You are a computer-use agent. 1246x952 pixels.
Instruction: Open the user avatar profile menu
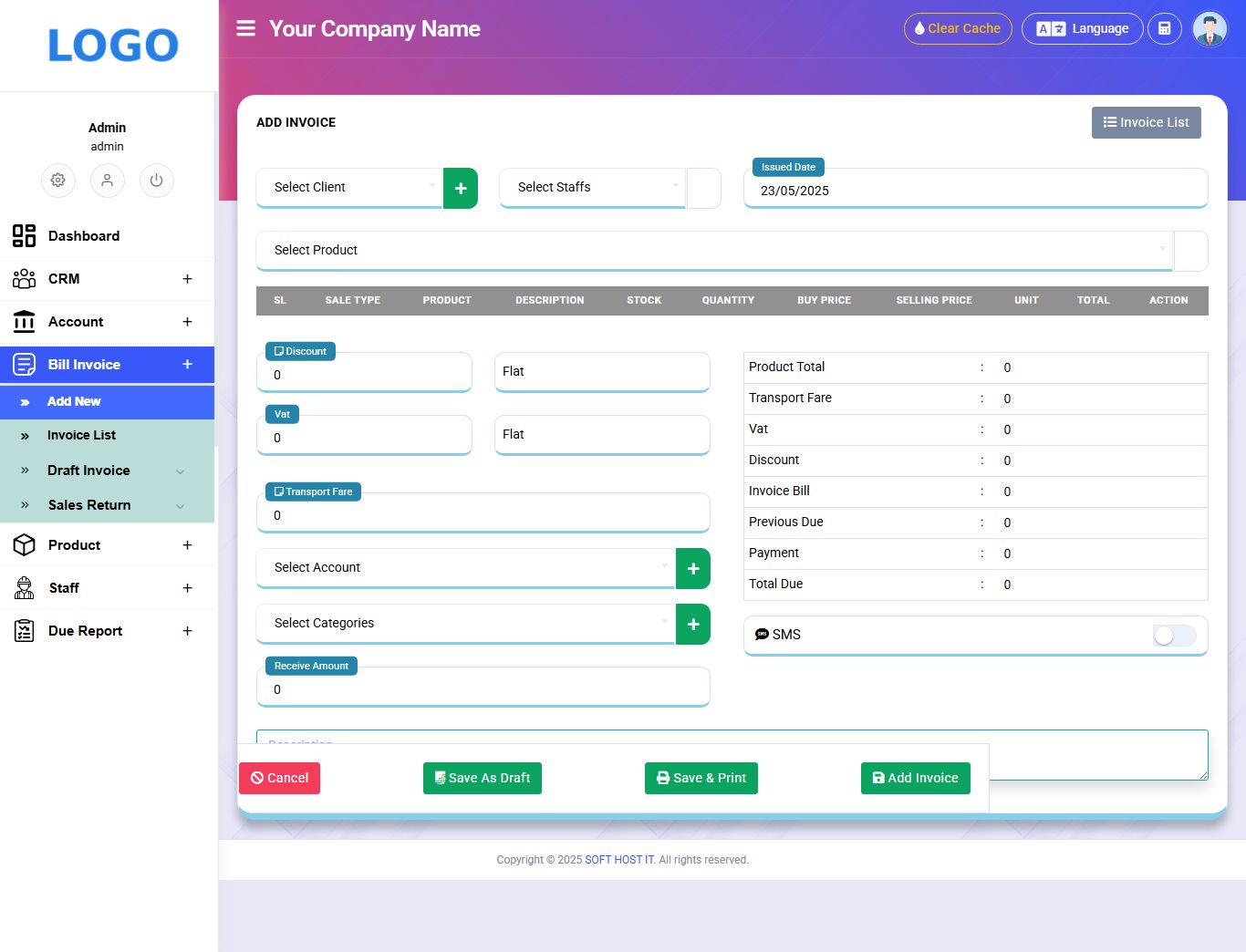[1210, 28]
